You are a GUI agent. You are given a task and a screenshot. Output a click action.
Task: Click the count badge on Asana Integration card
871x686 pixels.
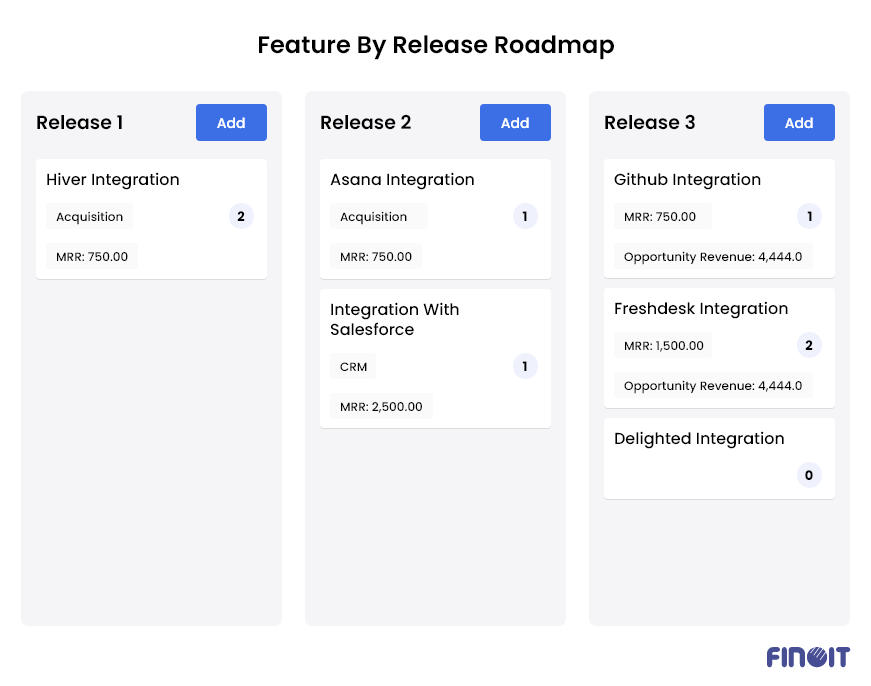(525, 216)
